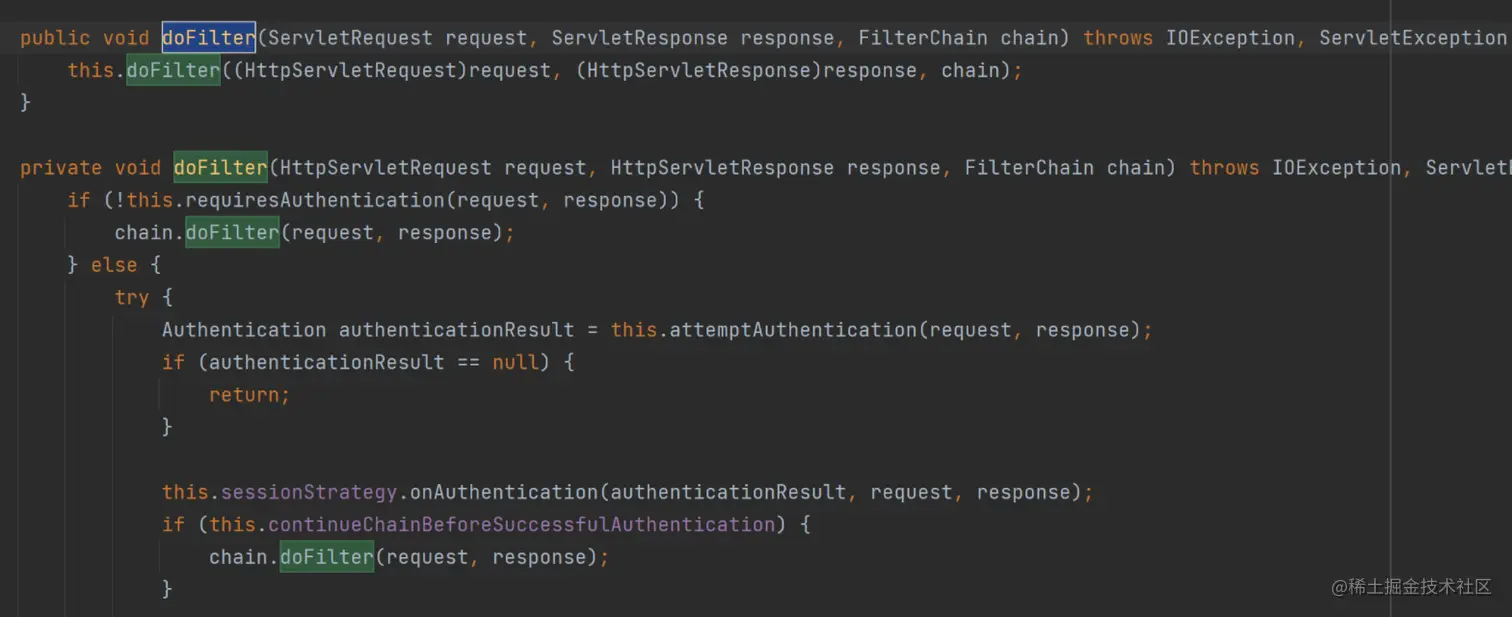
Task: Click the try keyword
Action: (131, 298)
